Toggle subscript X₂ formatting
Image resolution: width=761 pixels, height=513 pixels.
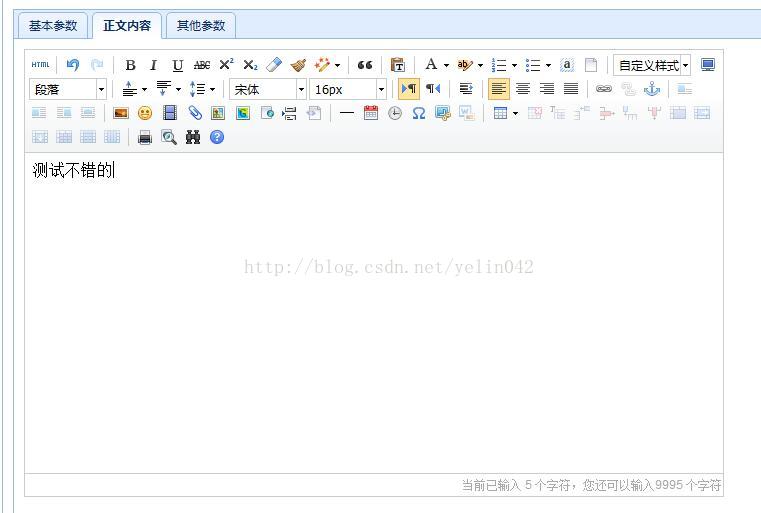[250, 65]
